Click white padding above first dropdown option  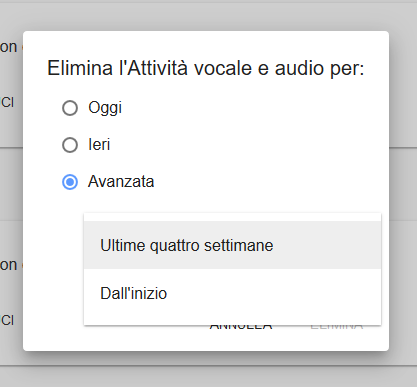coord(232,217)
